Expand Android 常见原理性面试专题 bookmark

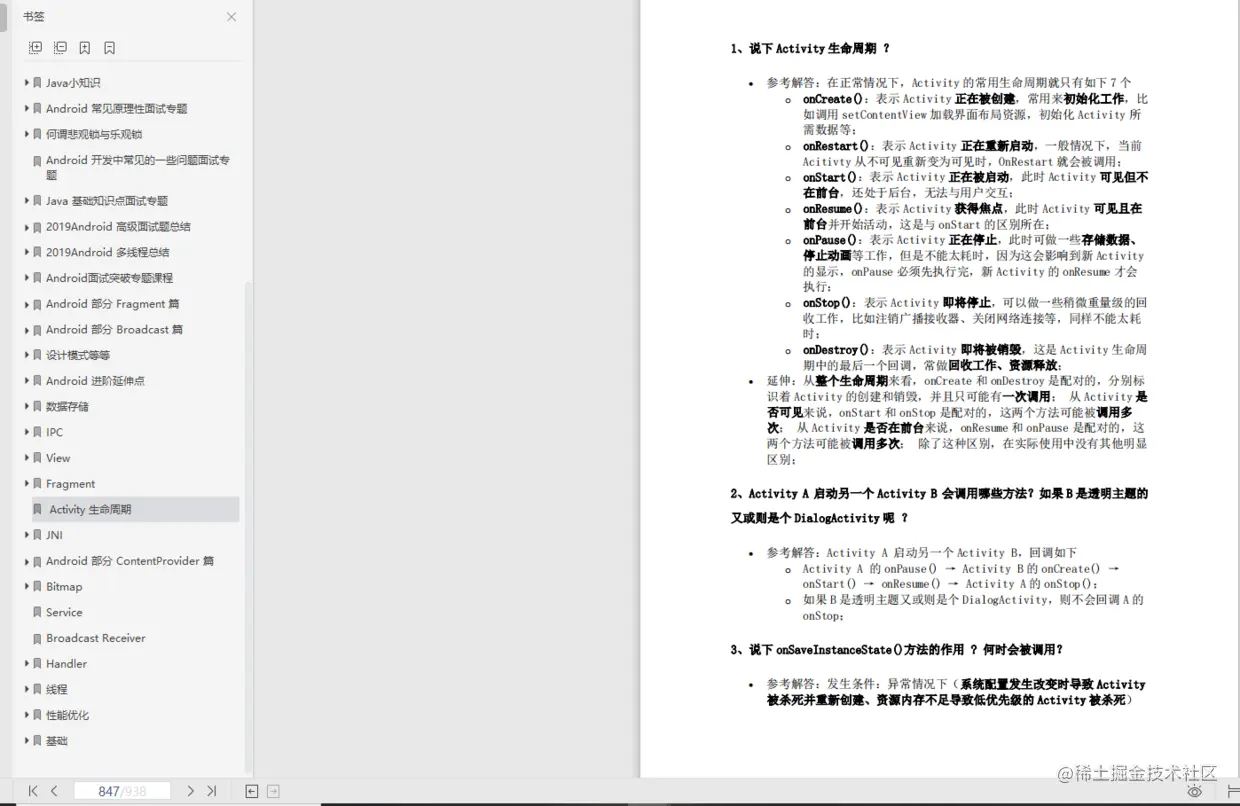pos(27,109)
